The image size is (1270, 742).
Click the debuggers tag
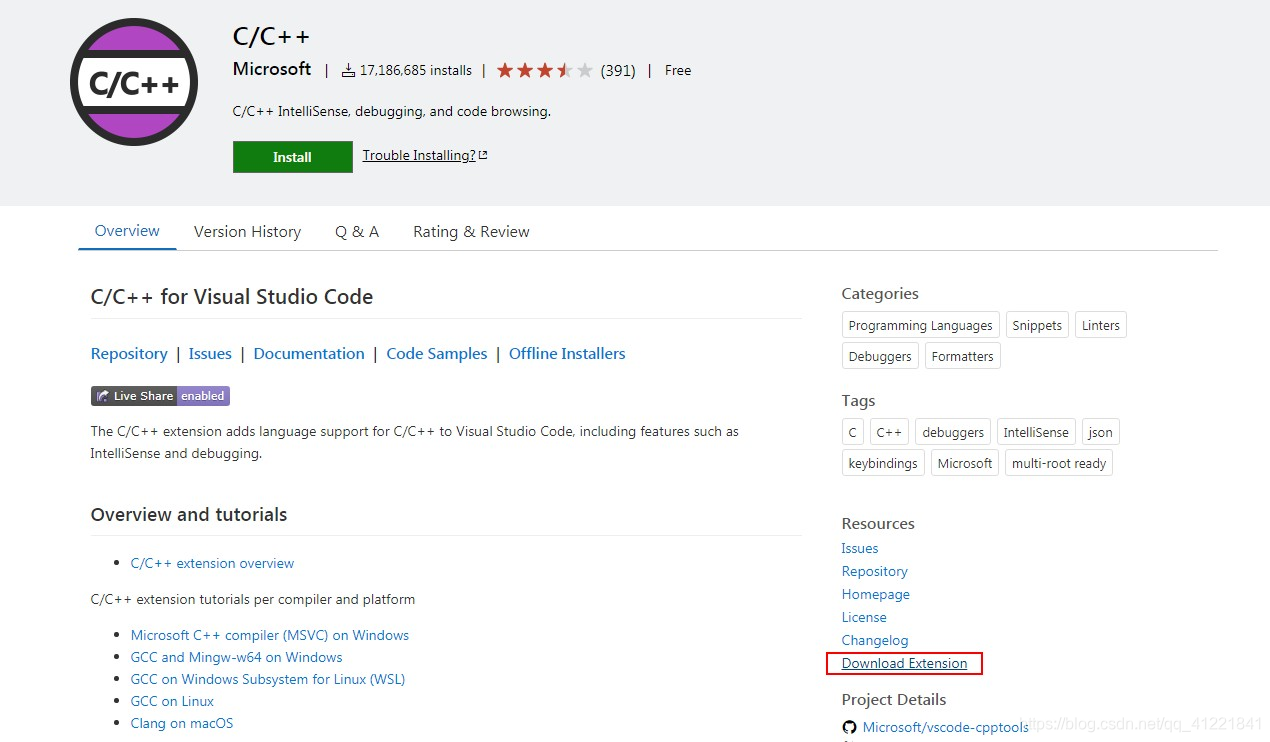pos(953,432)
